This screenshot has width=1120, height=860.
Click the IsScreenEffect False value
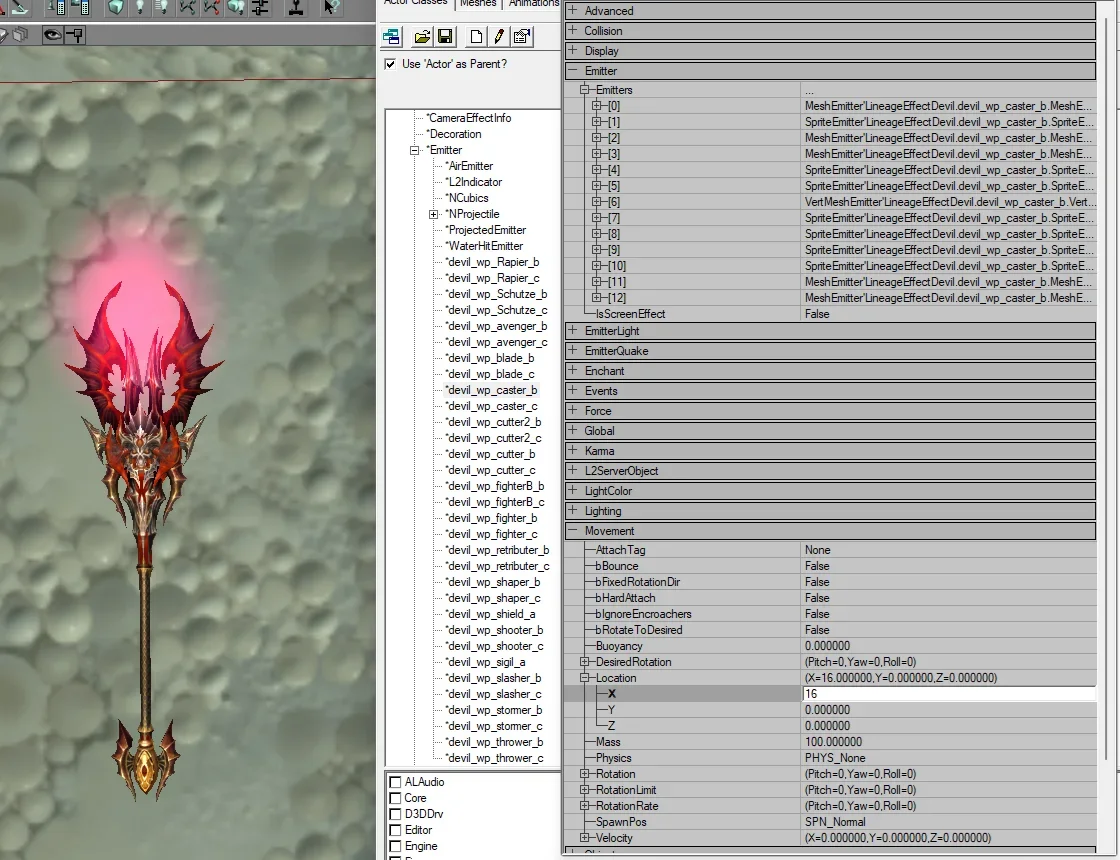tap(817, 314)
